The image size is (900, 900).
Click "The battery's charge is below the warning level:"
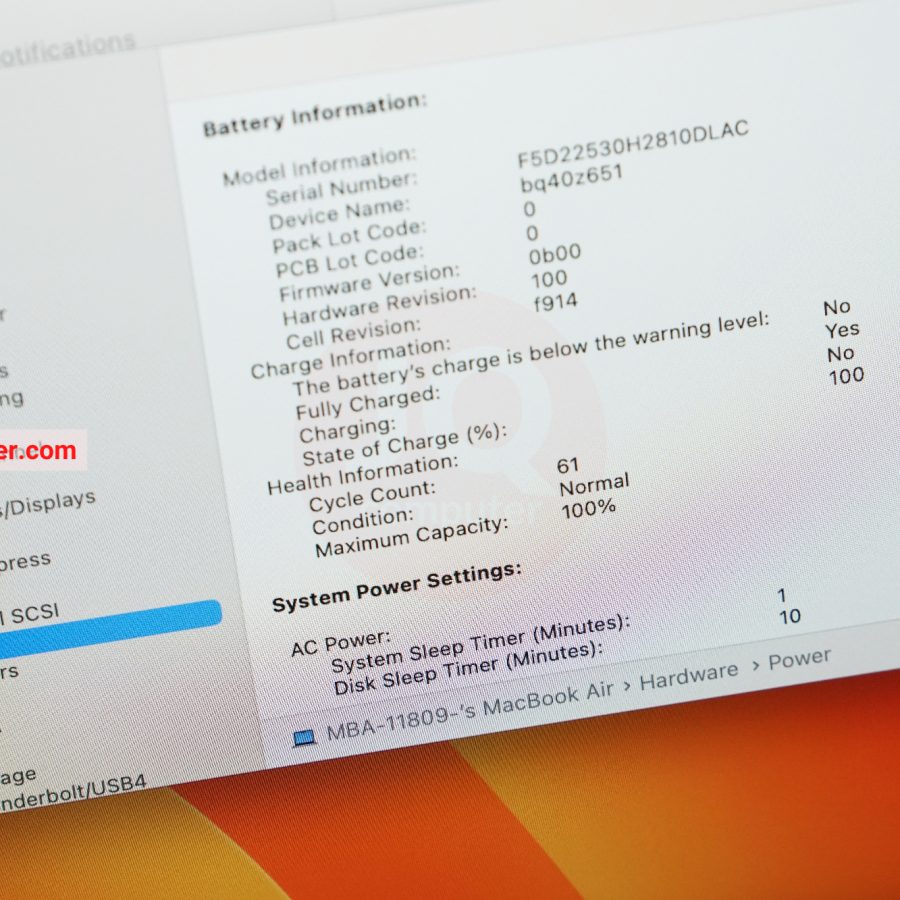tap(531, 354)
